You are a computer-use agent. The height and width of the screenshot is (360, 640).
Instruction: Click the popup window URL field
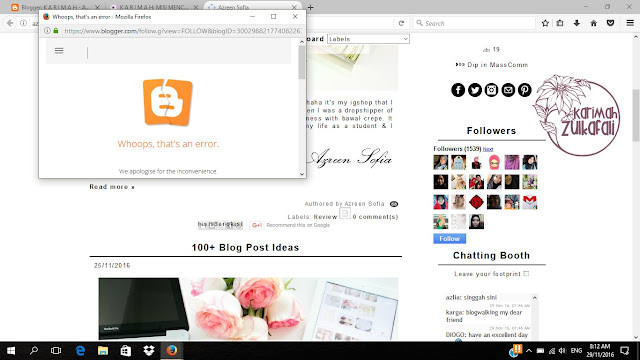pyautogui.click(x=182, y=31)
